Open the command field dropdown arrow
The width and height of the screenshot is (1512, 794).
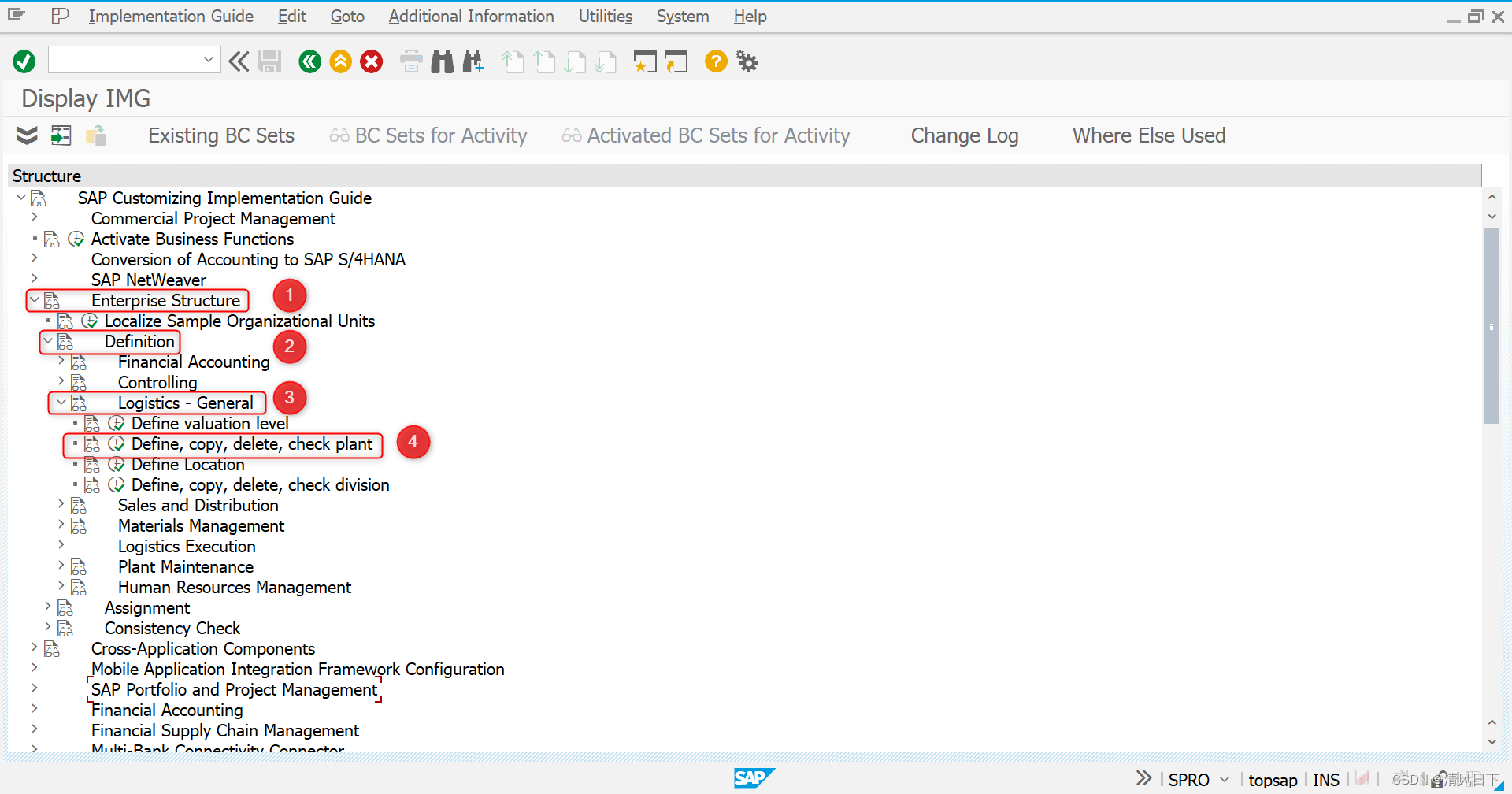click(x=209, y=60)
